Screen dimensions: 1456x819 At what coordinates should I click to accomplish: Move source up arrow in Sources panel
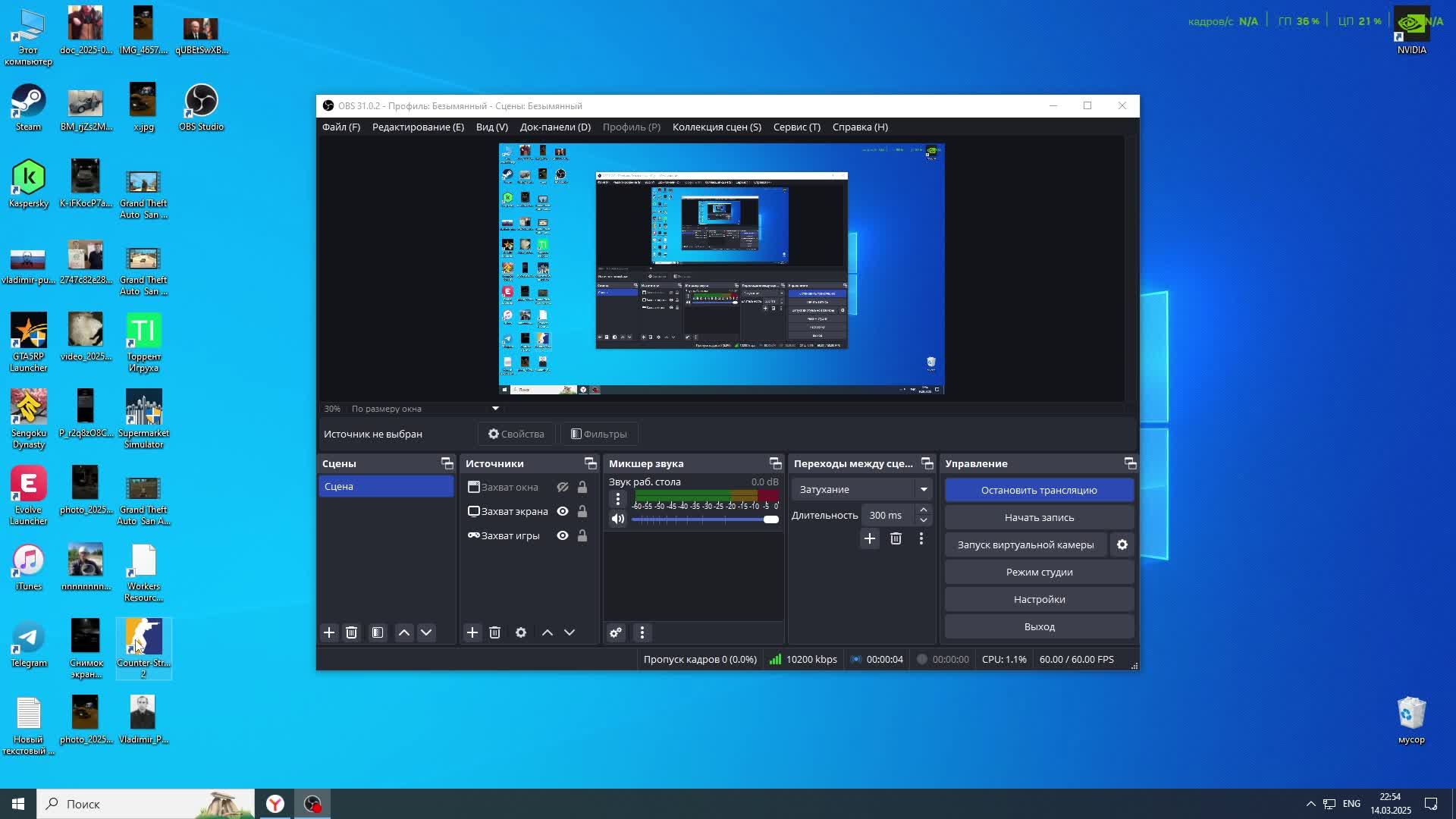(548, 632)
